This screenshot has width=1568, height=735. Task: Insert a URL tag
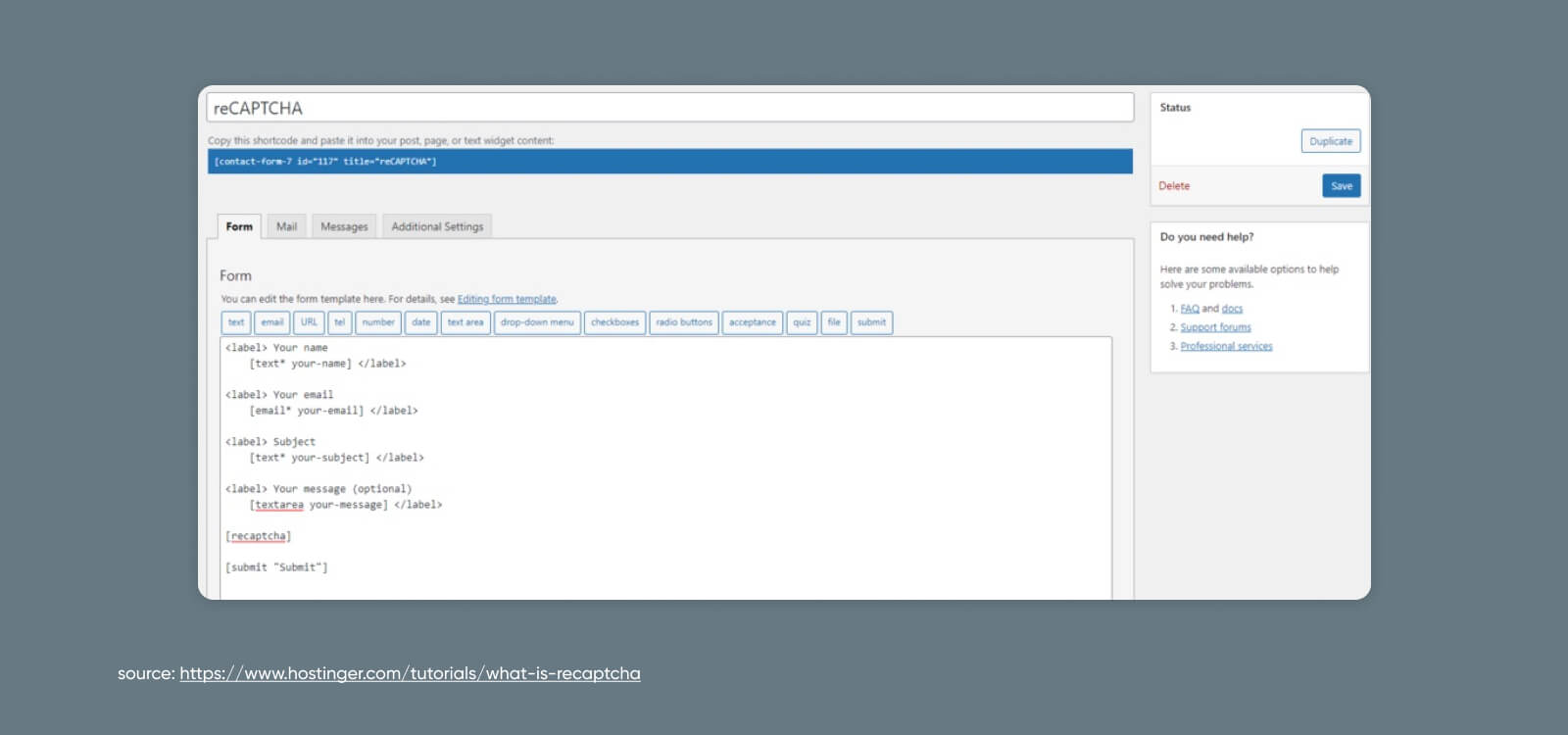point(309,322)
